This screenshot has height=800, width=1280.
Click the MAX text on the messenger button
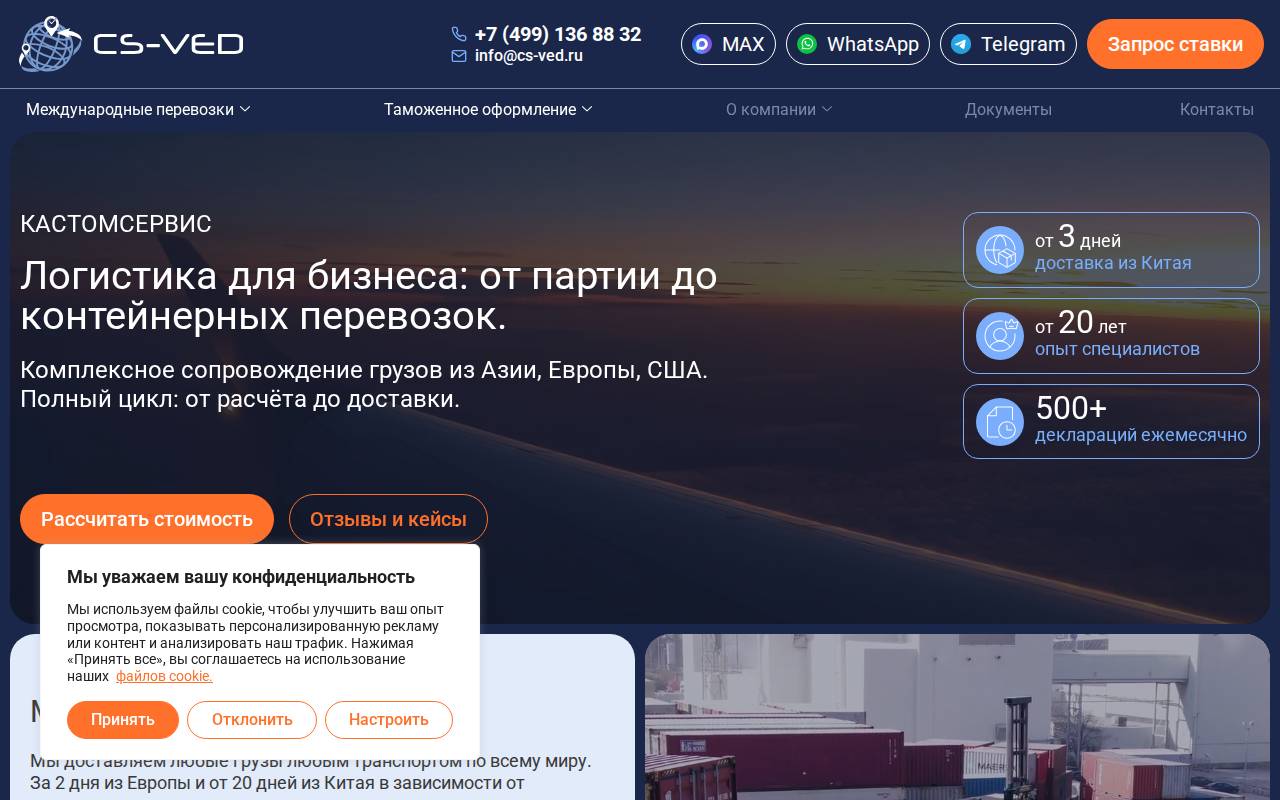(x=743, y=44)
